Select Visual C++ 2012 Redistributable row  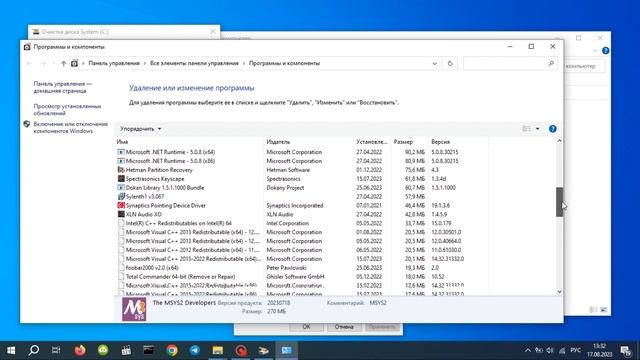(302, 250)
